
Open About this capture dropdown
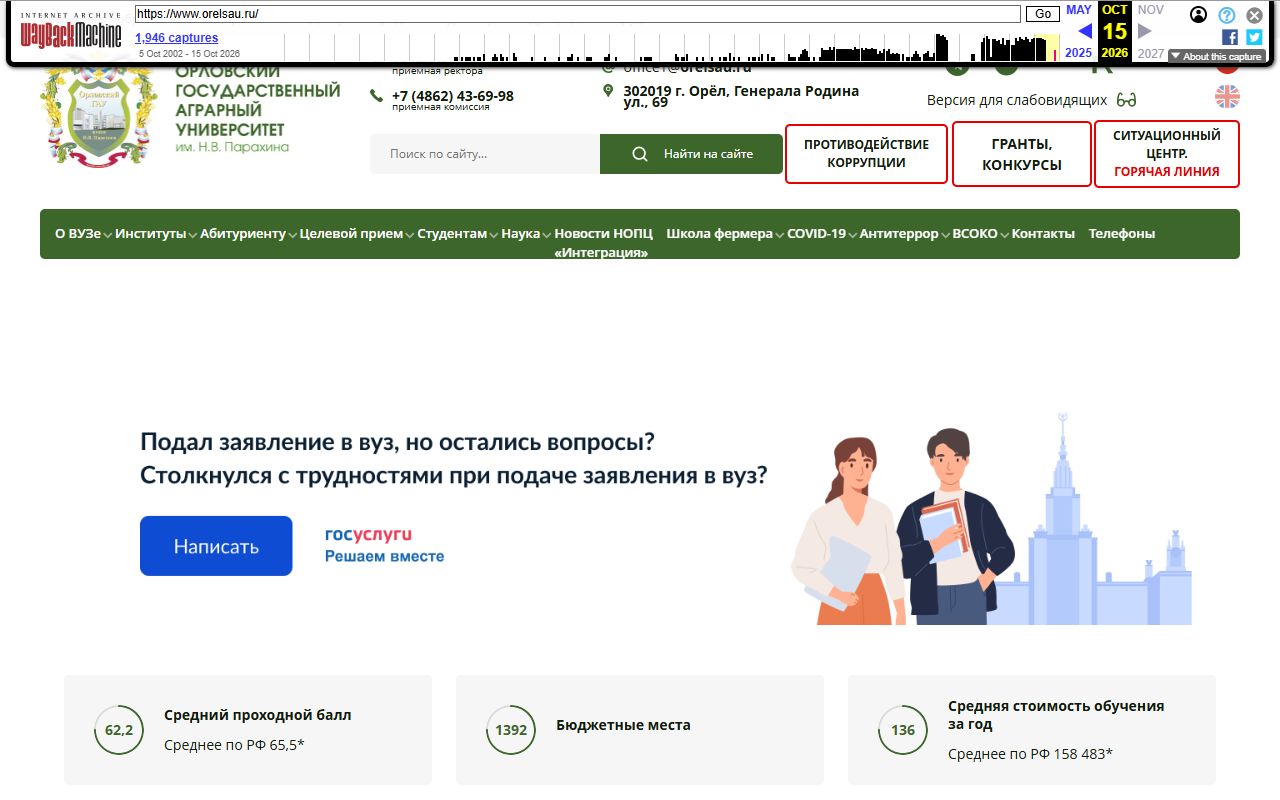1216,57
